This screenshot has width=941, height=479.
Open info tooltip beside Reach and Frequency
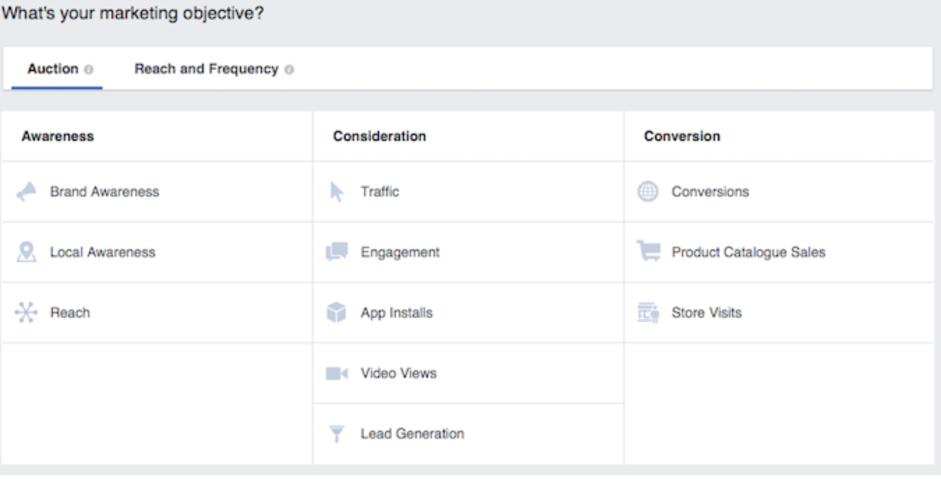pos(289,70)
